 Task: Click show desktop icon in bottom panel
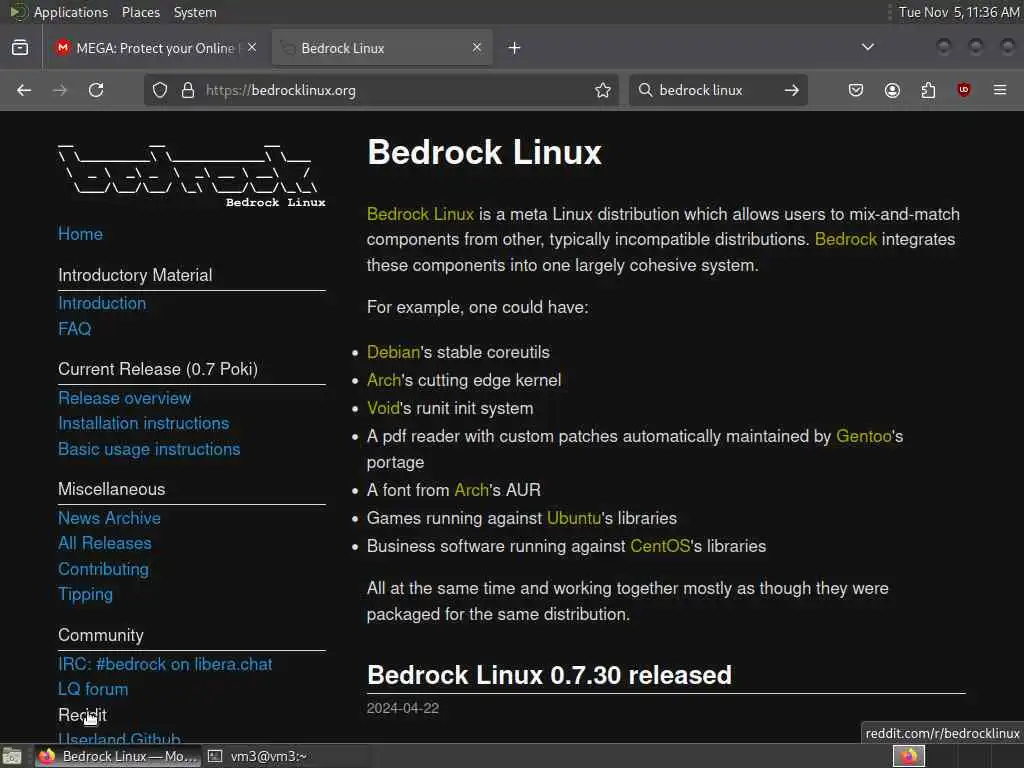pyautogui.click(x=12, y=757)
